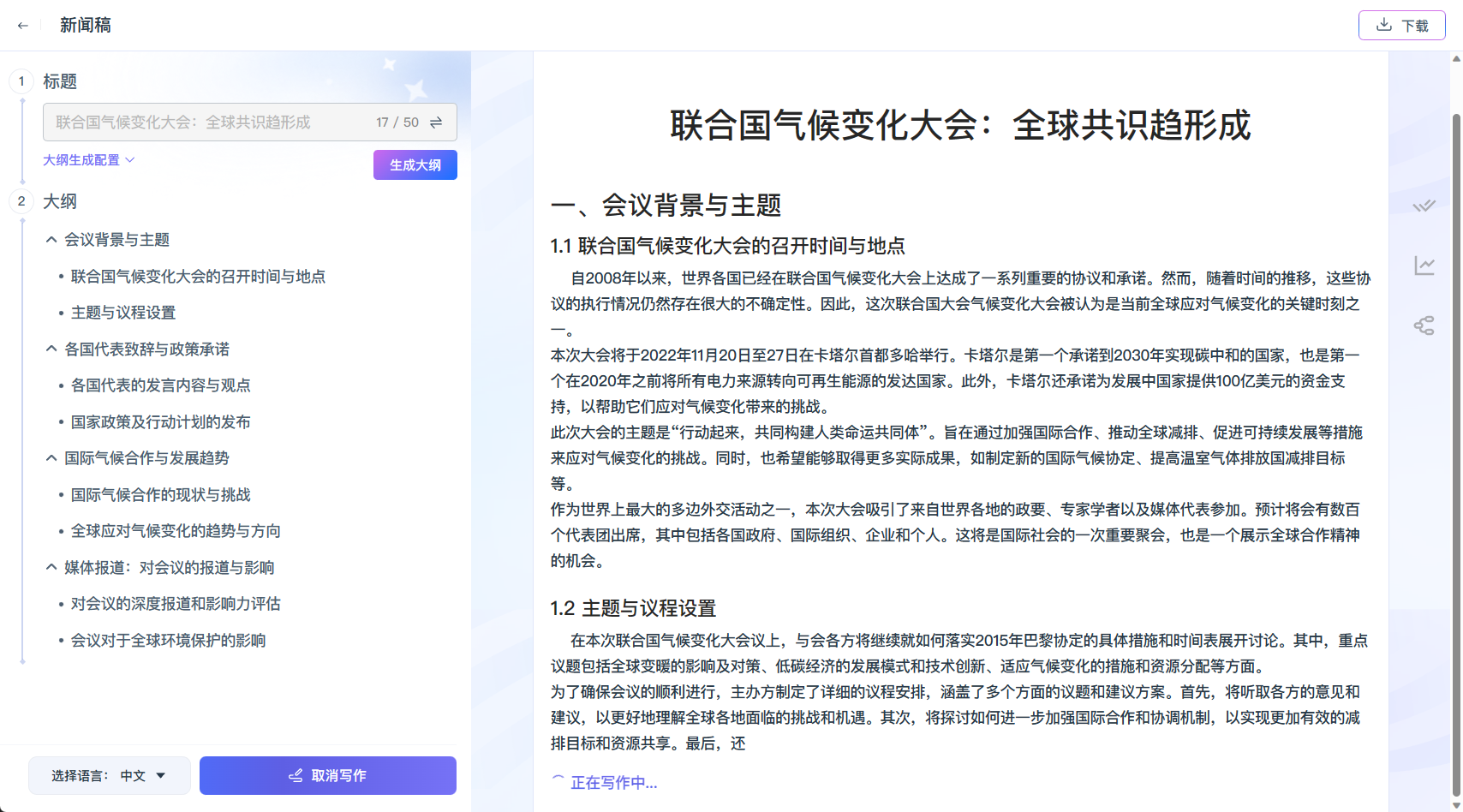Select outline item 国际气候合作的现状与挑战
Viewport: 1463px width, 812px height.
point(161,494)
